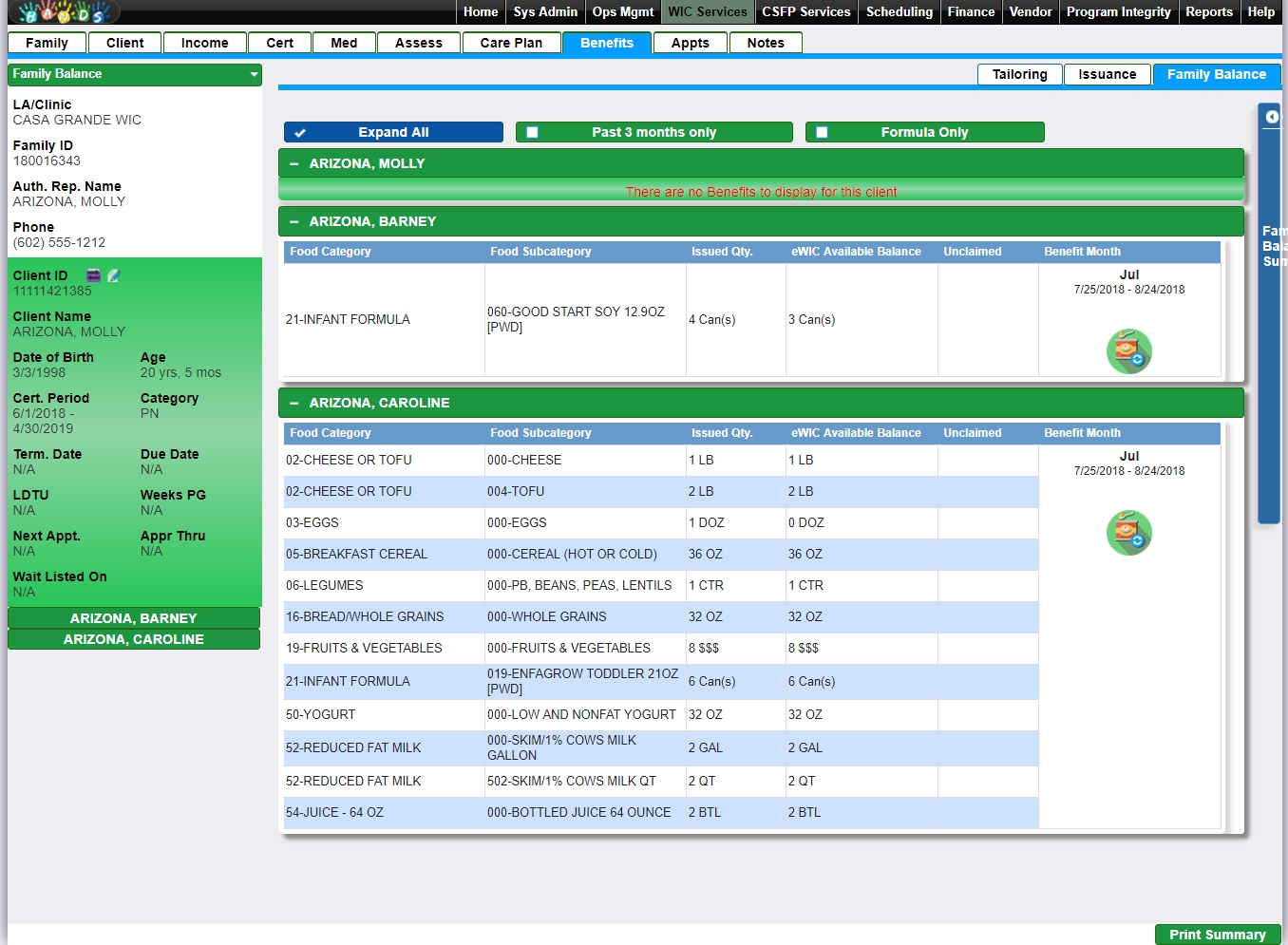1288x945 pixels.
Task: Click the transfer arrows icon beside Client ID
Action: pos(93,275)
